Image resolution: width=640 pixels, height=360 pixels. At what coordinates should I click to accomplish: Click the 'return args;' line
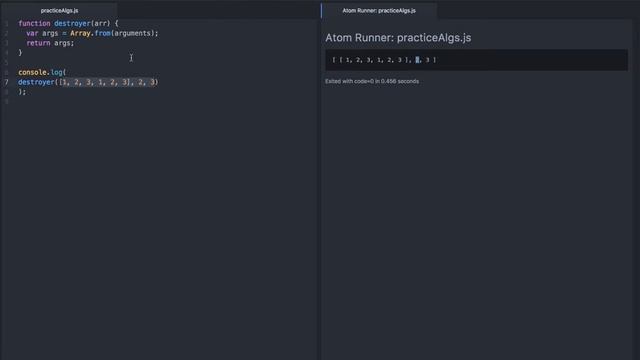[x=50, y=43]
